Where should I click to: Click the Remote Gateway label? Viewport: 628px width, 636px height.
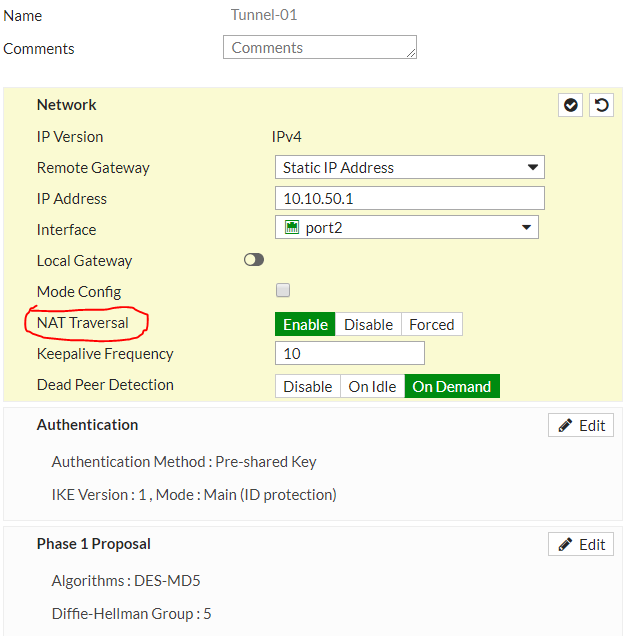[93, 168]
